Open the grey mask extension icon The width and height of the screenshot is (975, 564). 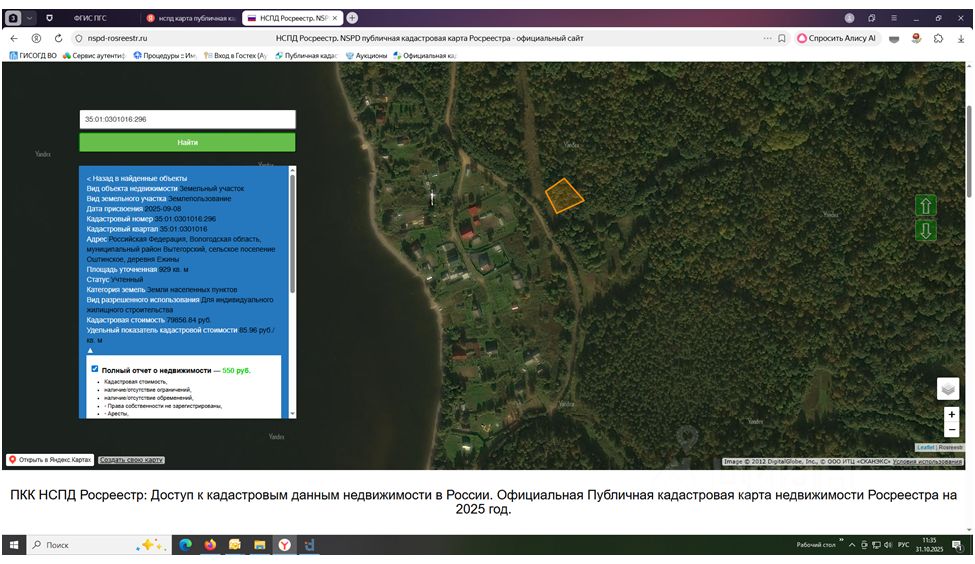pos(894,39)
